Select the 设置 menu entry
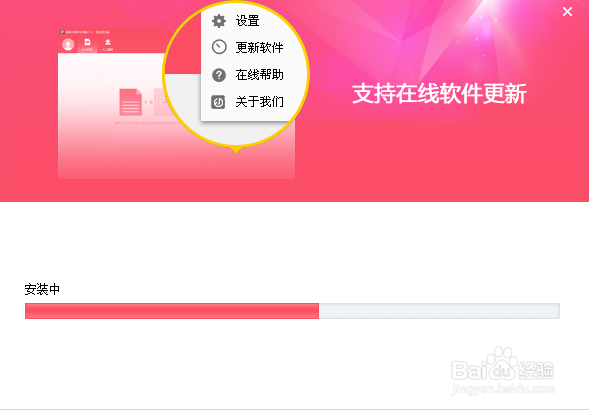This screenshot has width=589, height=410. 248,21
